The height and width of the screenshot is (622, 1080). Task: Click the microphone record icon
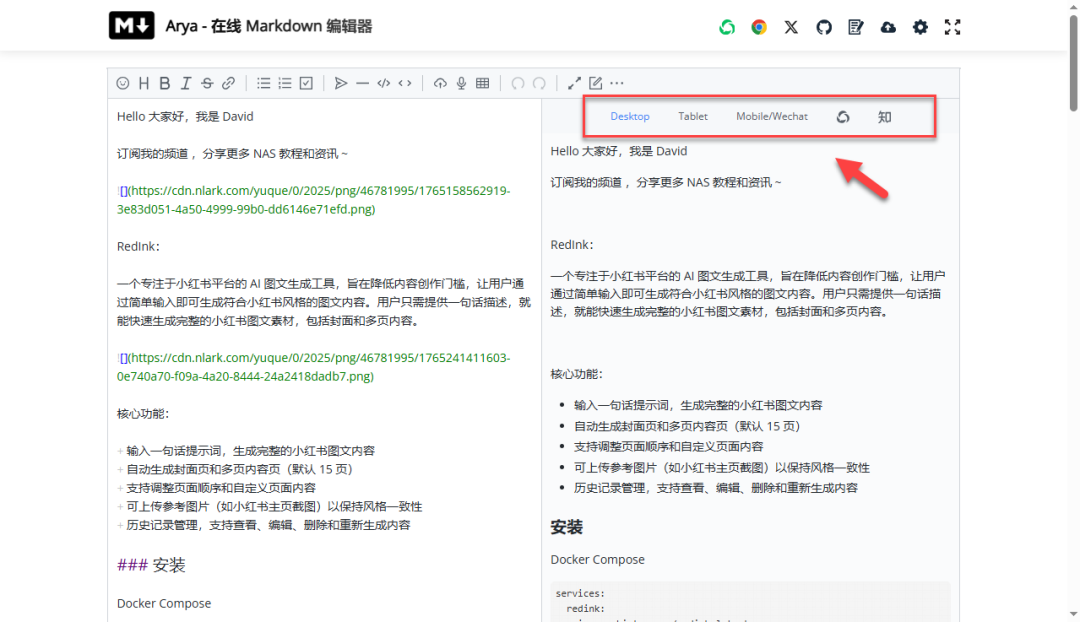coord(461,83)
